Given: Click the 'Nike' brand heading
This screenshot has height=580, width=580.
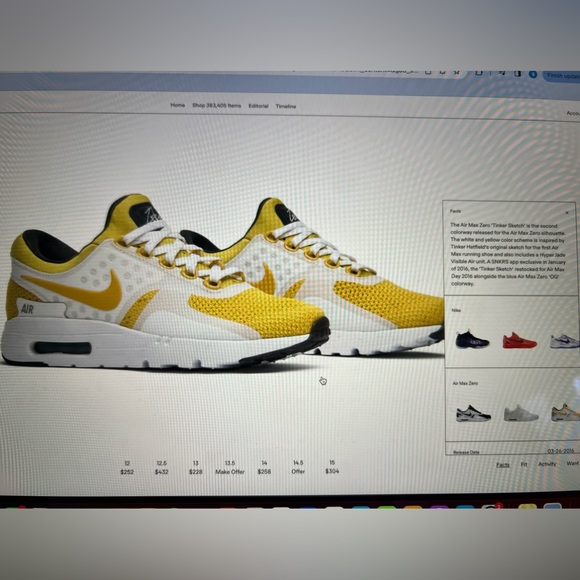Looking at the screenshot, I should 456,310.
